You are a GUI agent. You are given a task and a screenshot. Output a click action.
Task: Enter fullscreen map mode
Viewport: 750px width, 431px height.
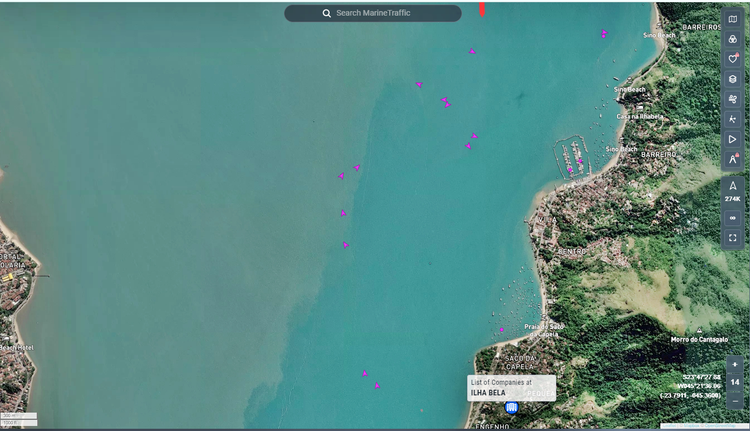[x=733, y=238]
